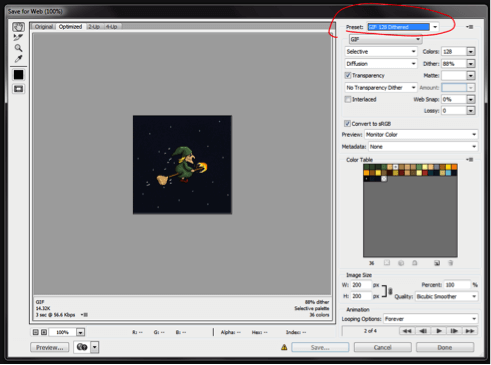The width and height of the screenshot is (491, 365).
Task: Open the GIF file format dropdown
Action: pyautogui.click(x=386, y=39)
